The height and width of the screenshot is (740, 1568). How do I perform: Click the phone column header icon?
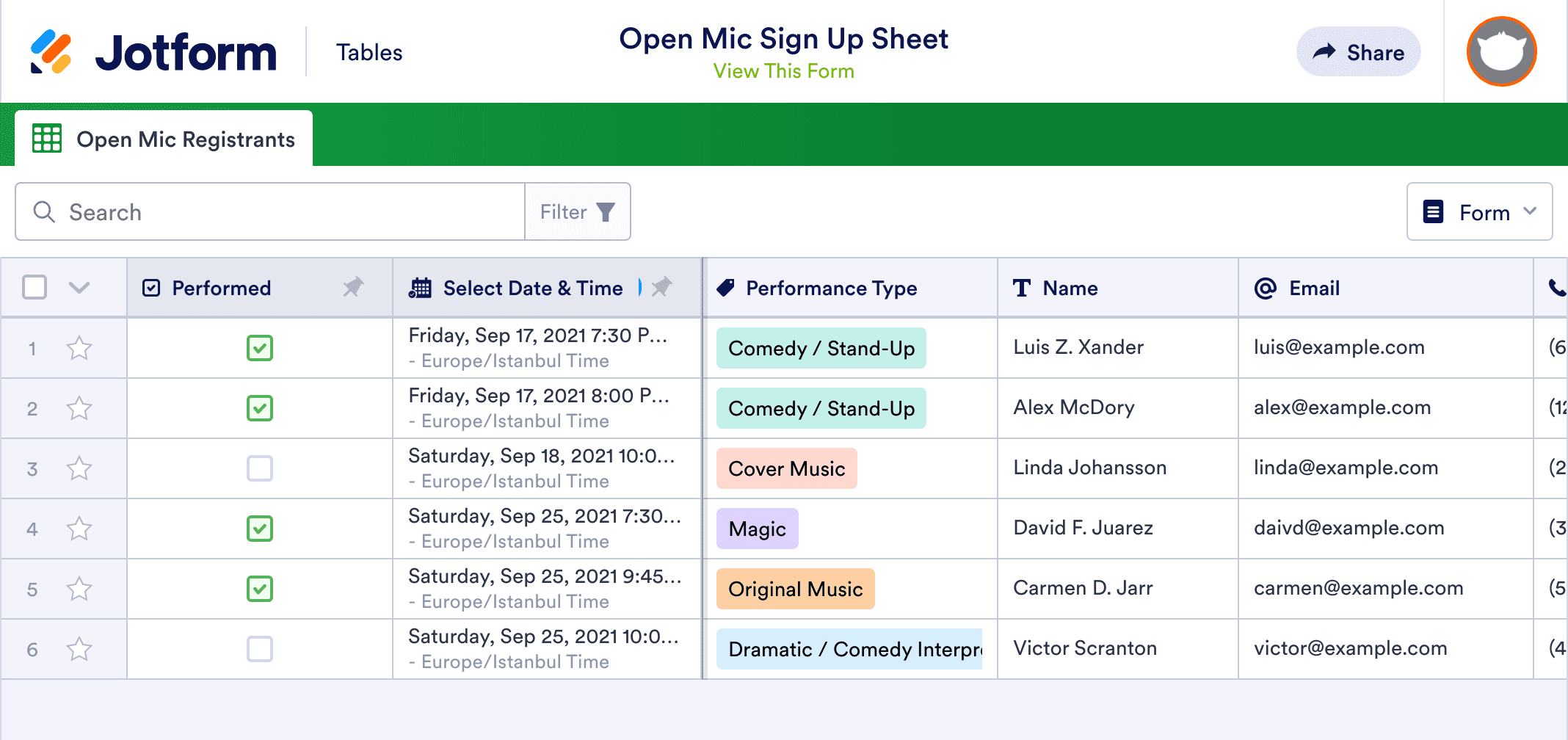pyautogui.click(x=1556, y=288)
